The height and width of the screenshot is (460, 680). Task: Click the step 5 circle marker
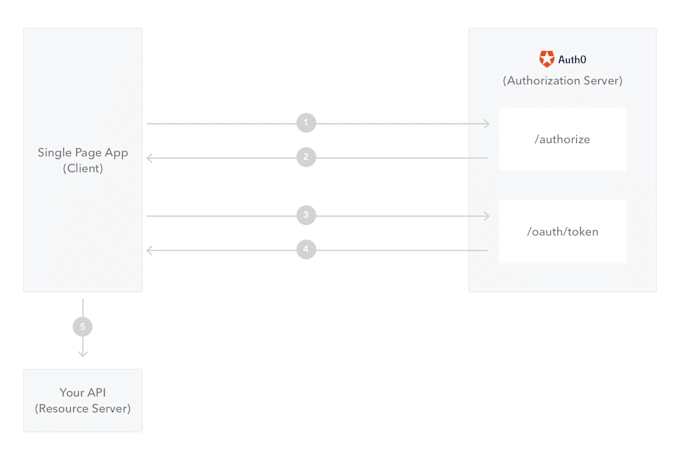click(82, 326)
